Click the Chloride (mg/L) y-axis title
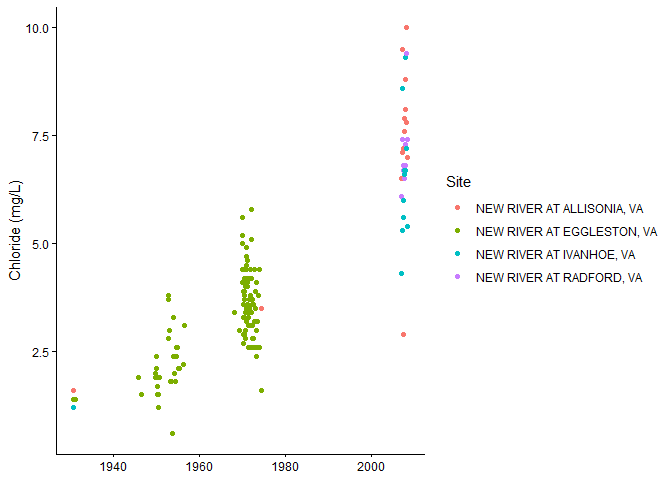Image resolution: width=672 pixels, height=480 pixels. pos(15,231)
